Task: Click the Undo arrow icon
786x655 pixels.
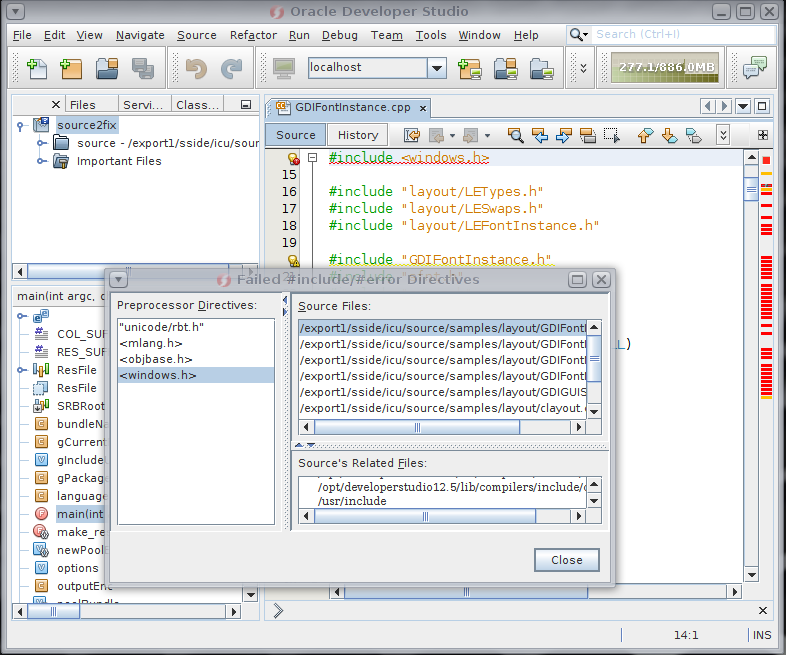Action: [x=196, y=68]
